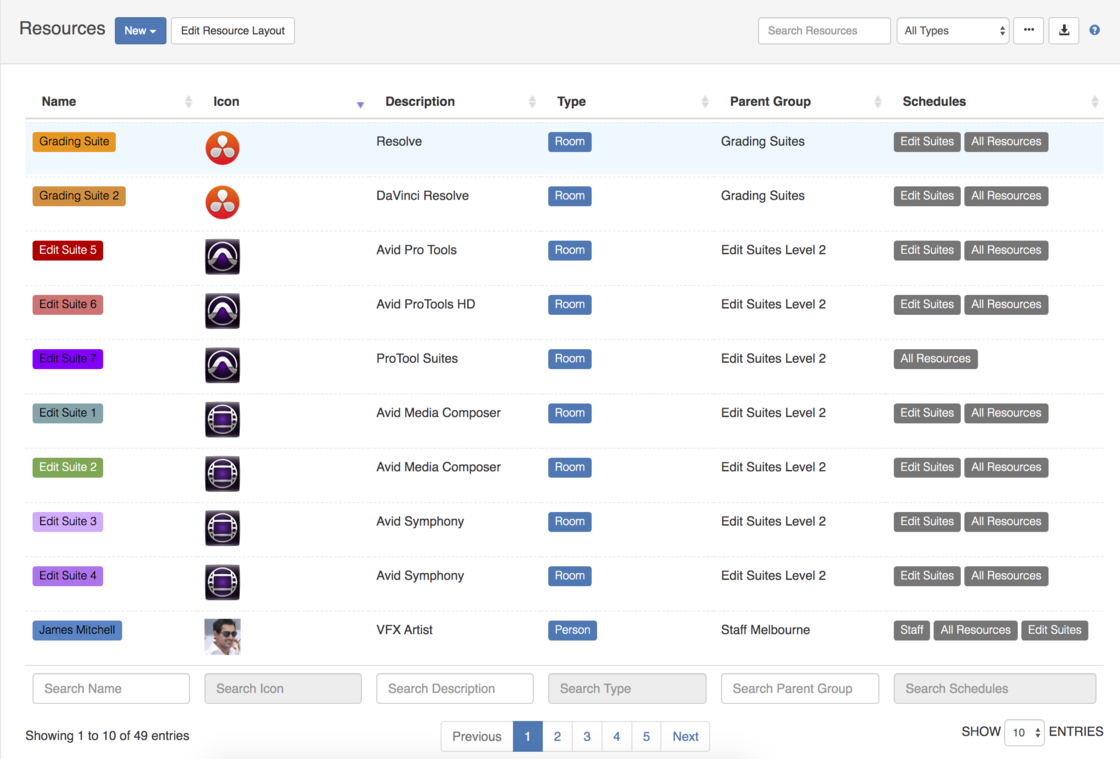Jump to the next page
Viewport: 1120px width, 759px height.
(685, 737)
